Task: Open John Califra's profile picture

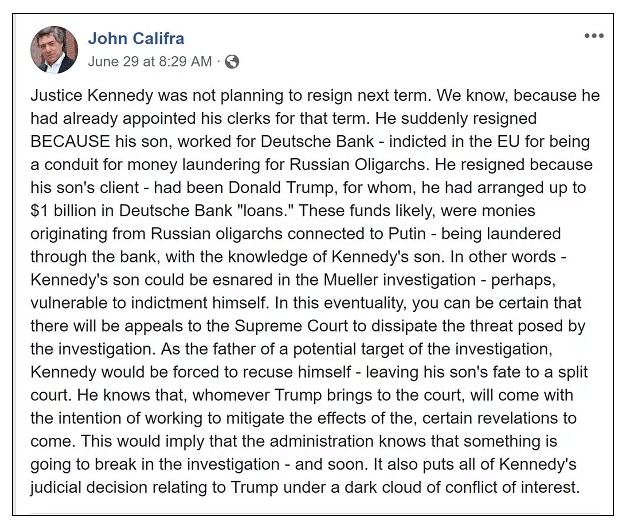Action: click(54, 50)
